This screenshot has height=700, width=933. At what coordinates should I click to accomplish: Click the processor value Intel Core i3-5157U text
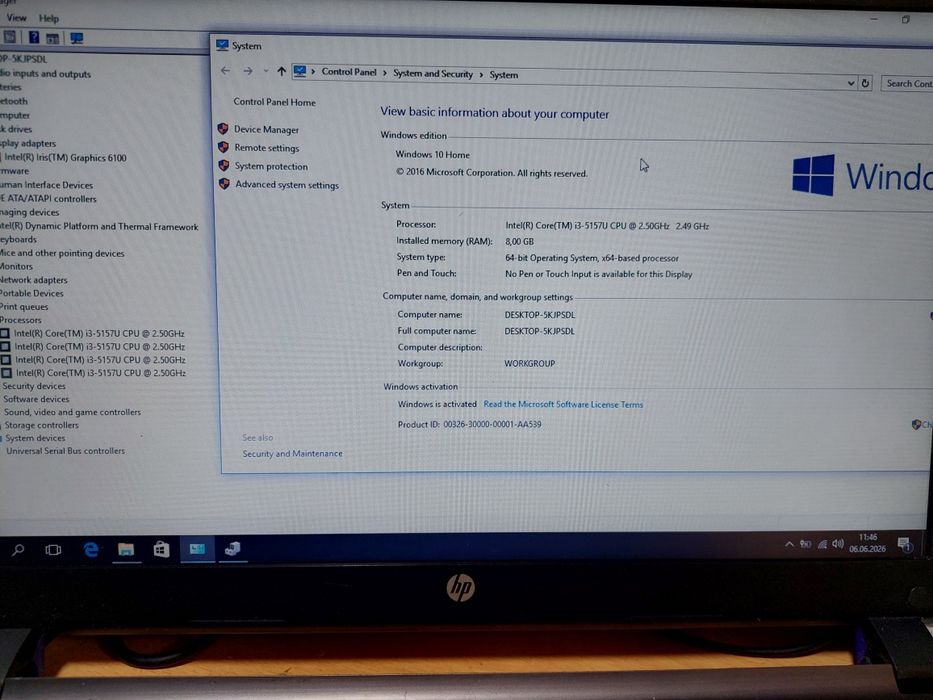[607, 226]
